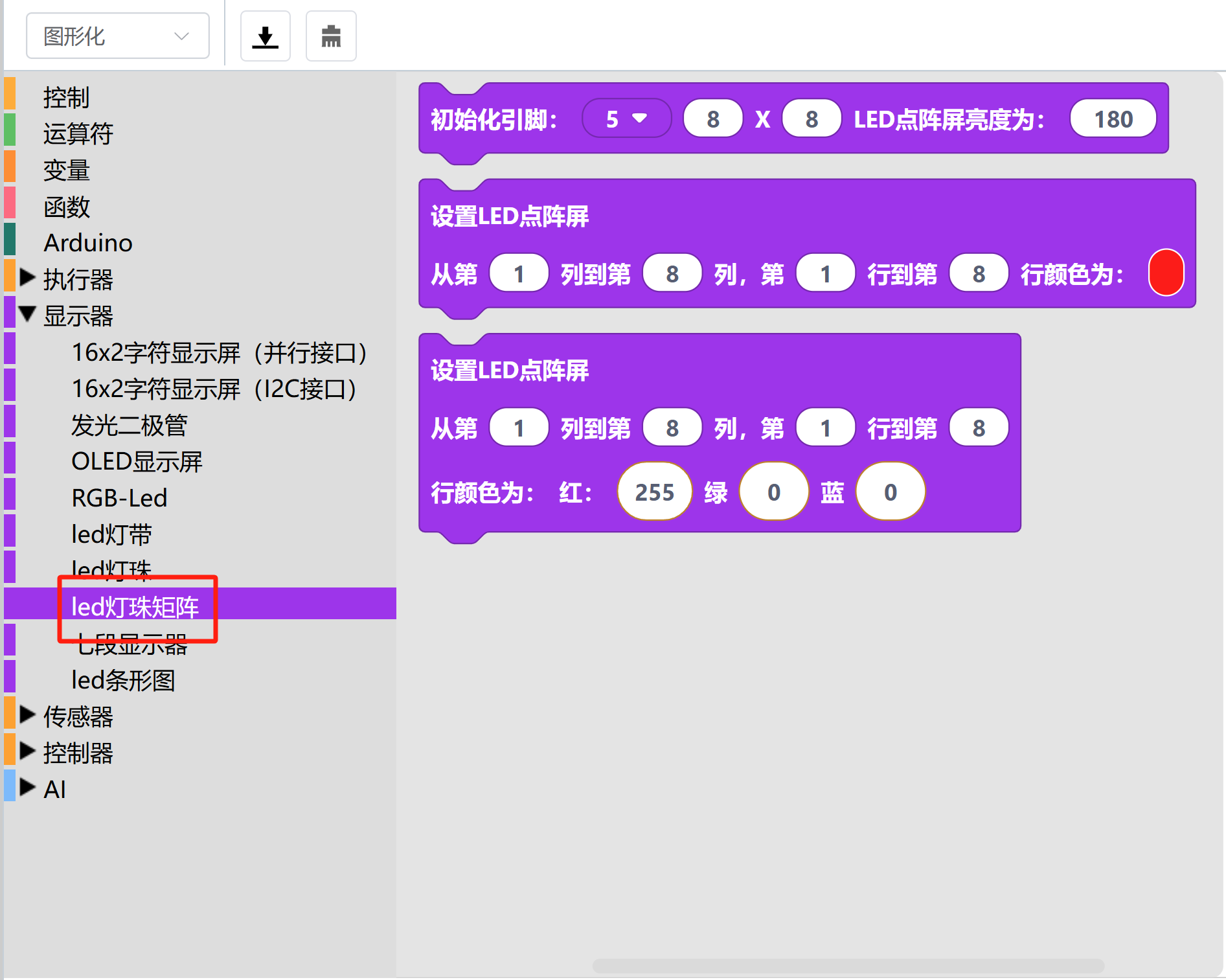Screen dimensions: 1226x980
Task: Open the pin number 5 dropdown
Action: coord(626,119)
